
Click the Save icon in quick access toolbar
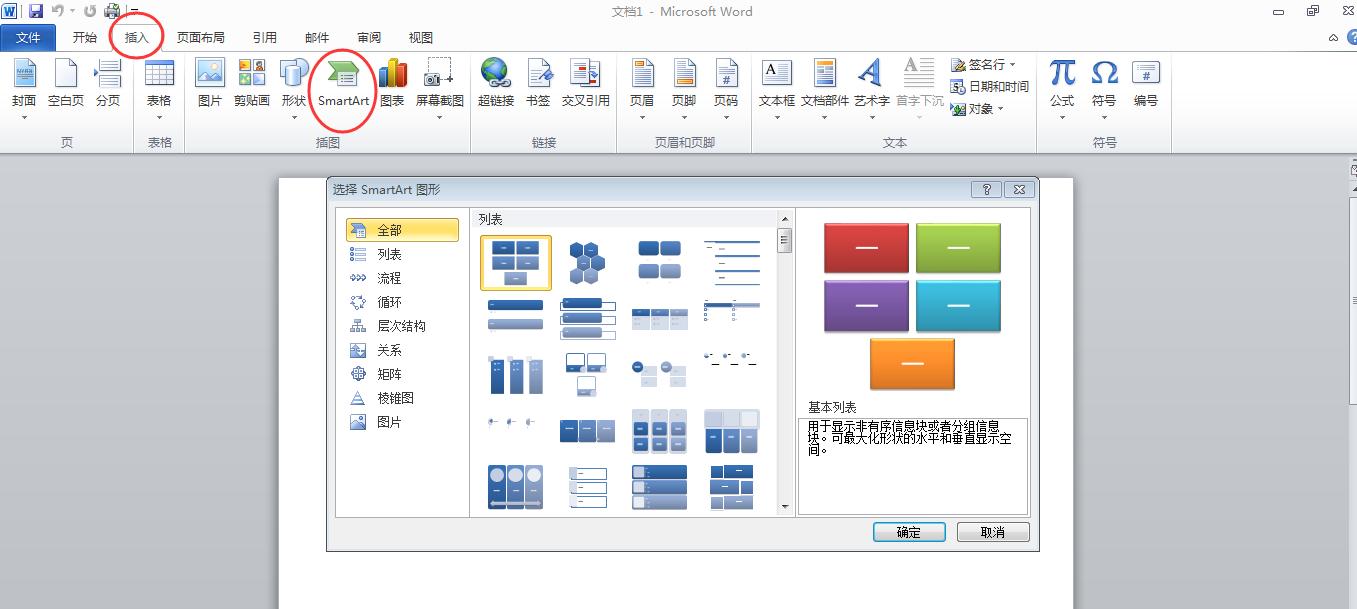click(x=36, y=11)
